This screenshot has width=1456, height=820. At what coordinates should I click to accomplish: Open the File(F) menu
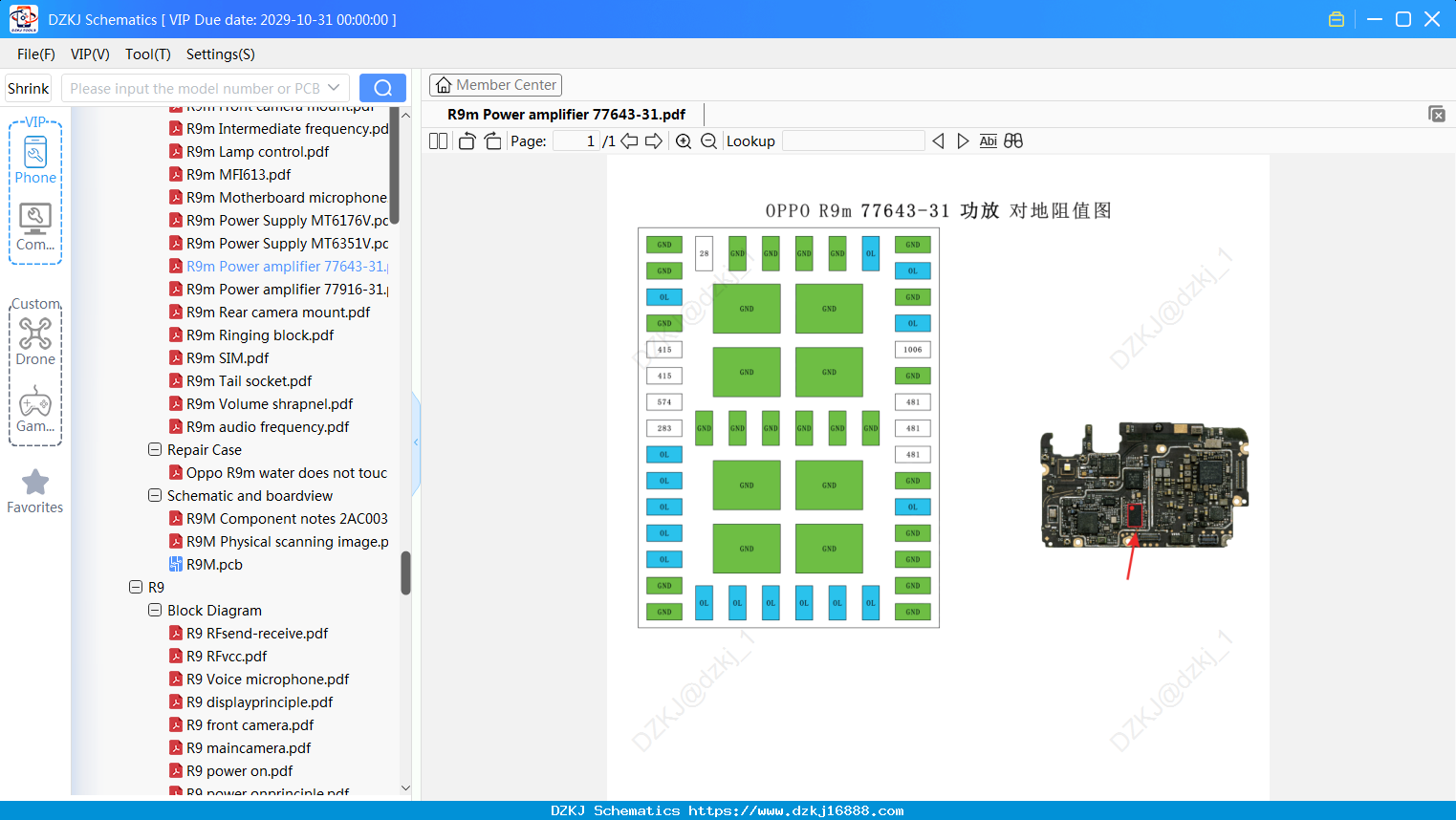pyautogui.click(x=36, y=54)
